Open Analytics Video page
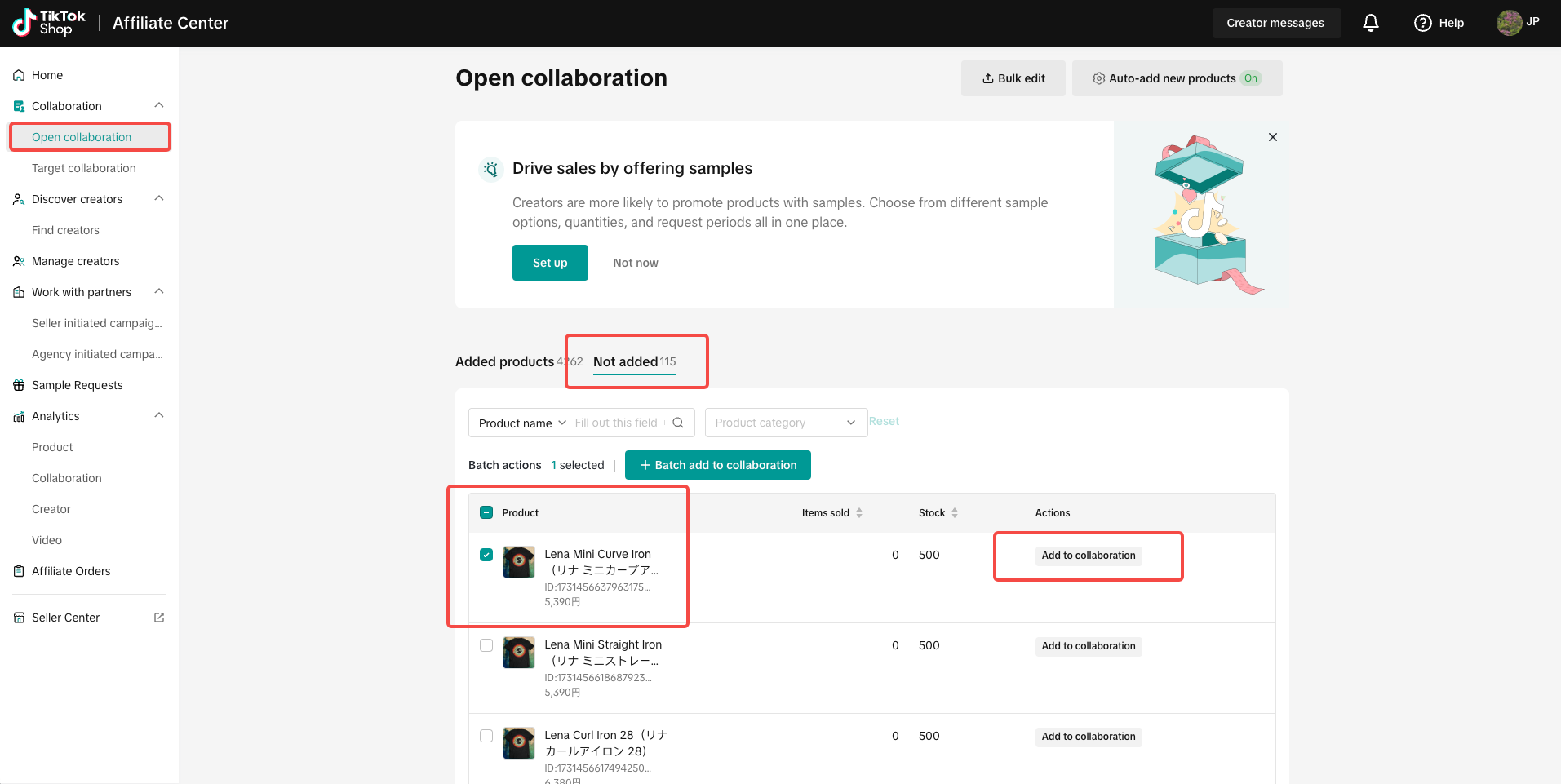 click(x=47, y=540)
